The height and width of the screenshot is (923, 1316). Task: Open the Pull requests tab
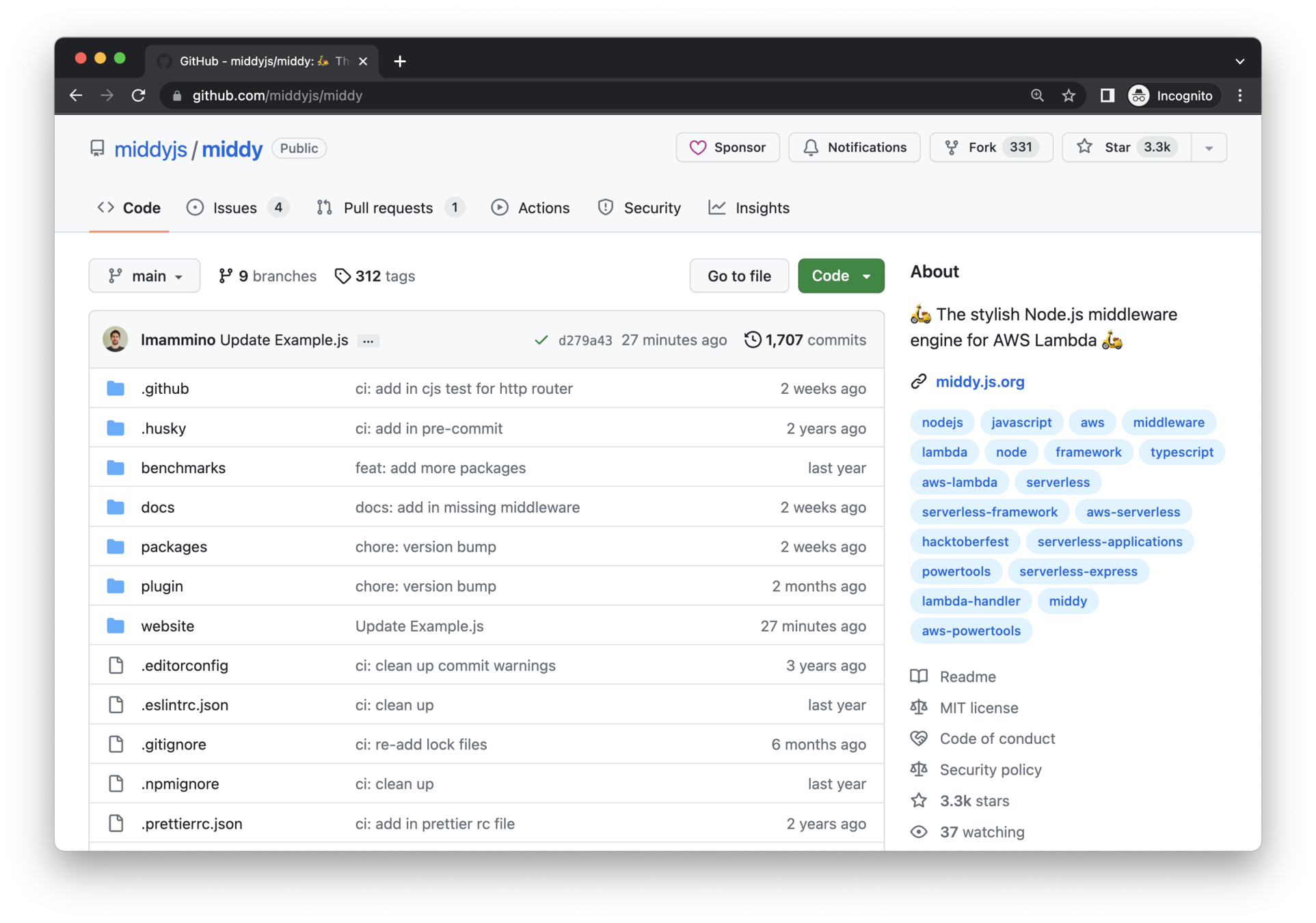[390, 208]
